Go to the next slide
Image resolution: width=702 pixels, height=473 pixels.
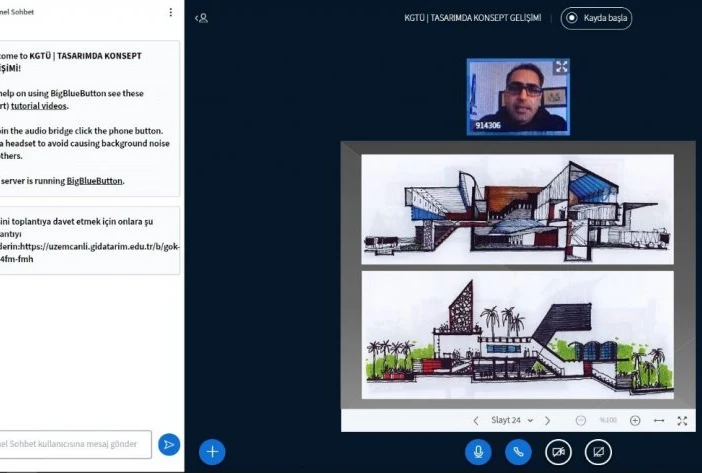pyautogui.click(x=547, y=421)
